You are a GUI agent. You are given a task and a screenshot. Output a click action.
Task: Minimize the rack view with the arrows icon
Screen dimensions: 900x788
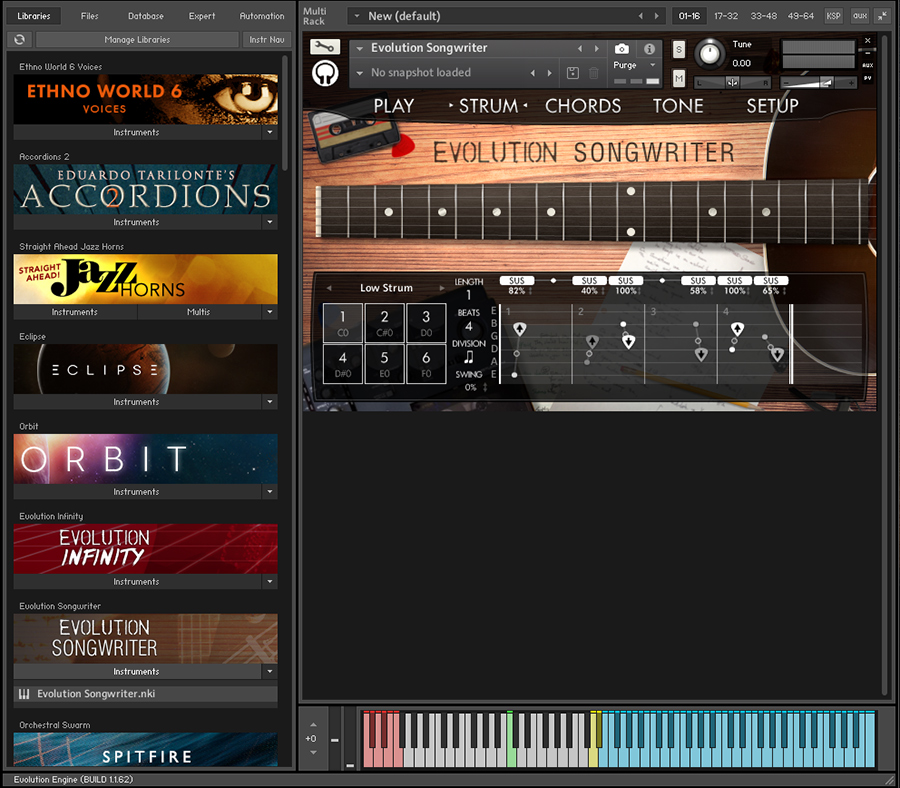click(882, 16)
